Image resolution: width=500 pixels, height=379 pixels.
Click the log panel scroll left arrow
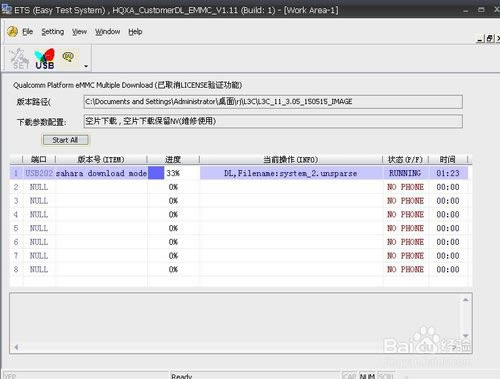(16, 347)
